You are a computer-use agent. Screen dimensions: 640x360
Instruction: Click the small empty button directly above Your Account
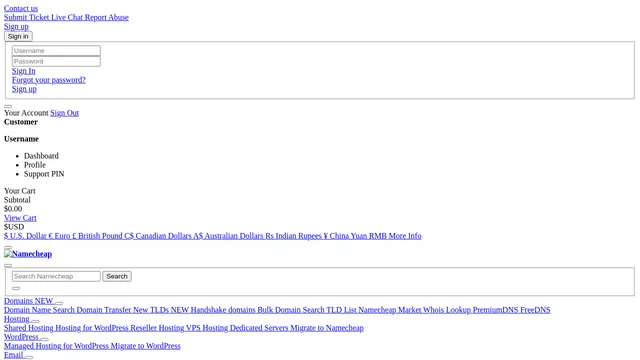8,107
